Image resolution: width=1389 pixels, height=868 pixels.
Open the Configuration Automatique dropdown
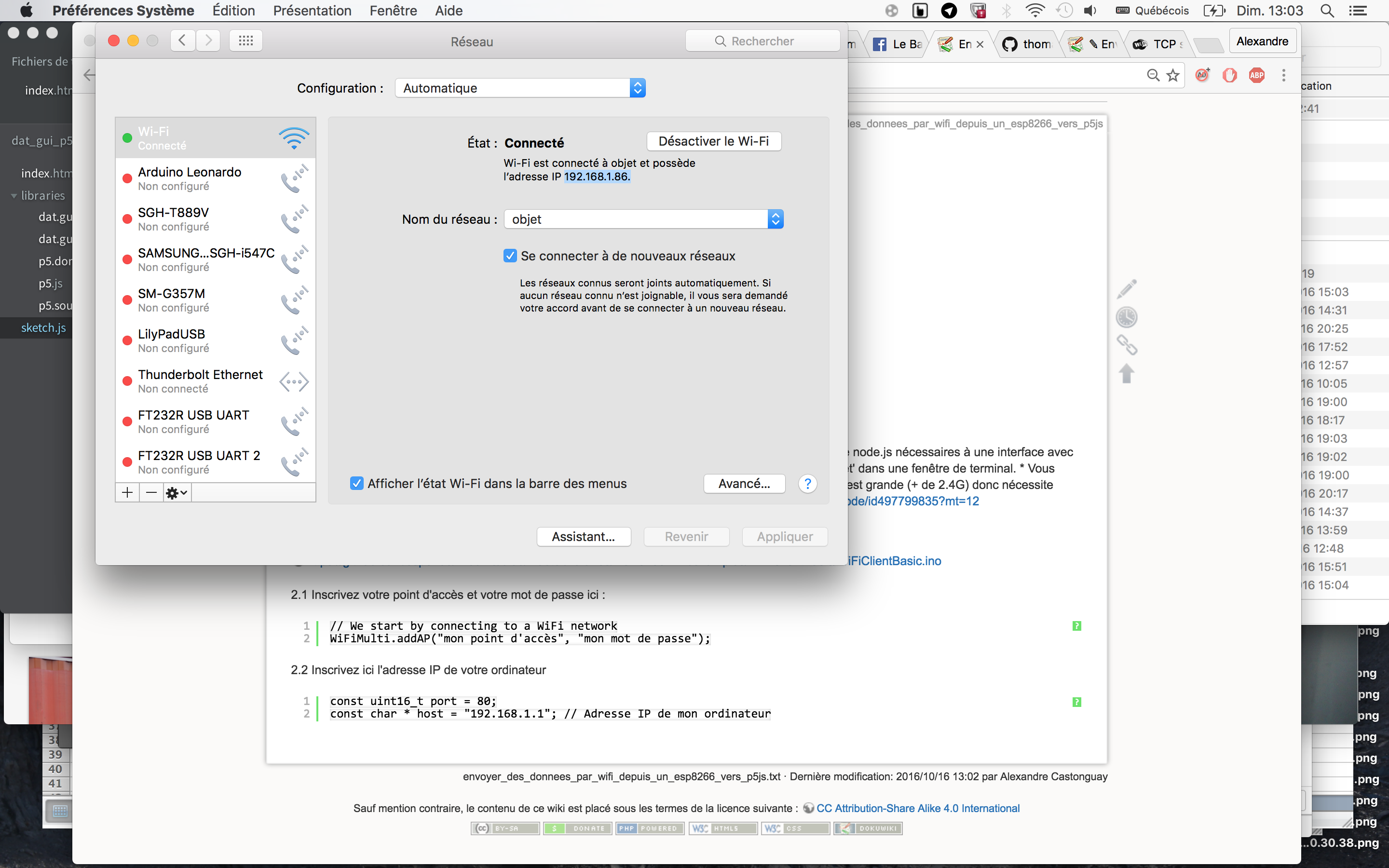(x=520, y=88)
